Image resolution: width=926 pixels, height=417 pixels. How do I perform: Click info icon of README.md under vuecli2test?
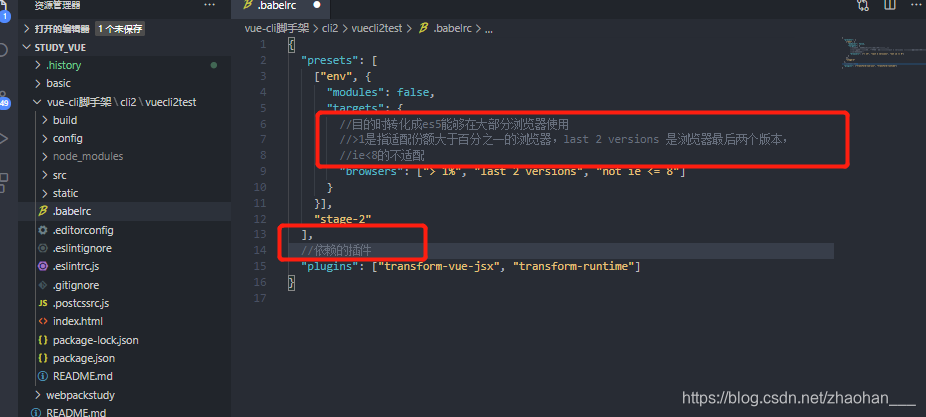tap(43, 376)
